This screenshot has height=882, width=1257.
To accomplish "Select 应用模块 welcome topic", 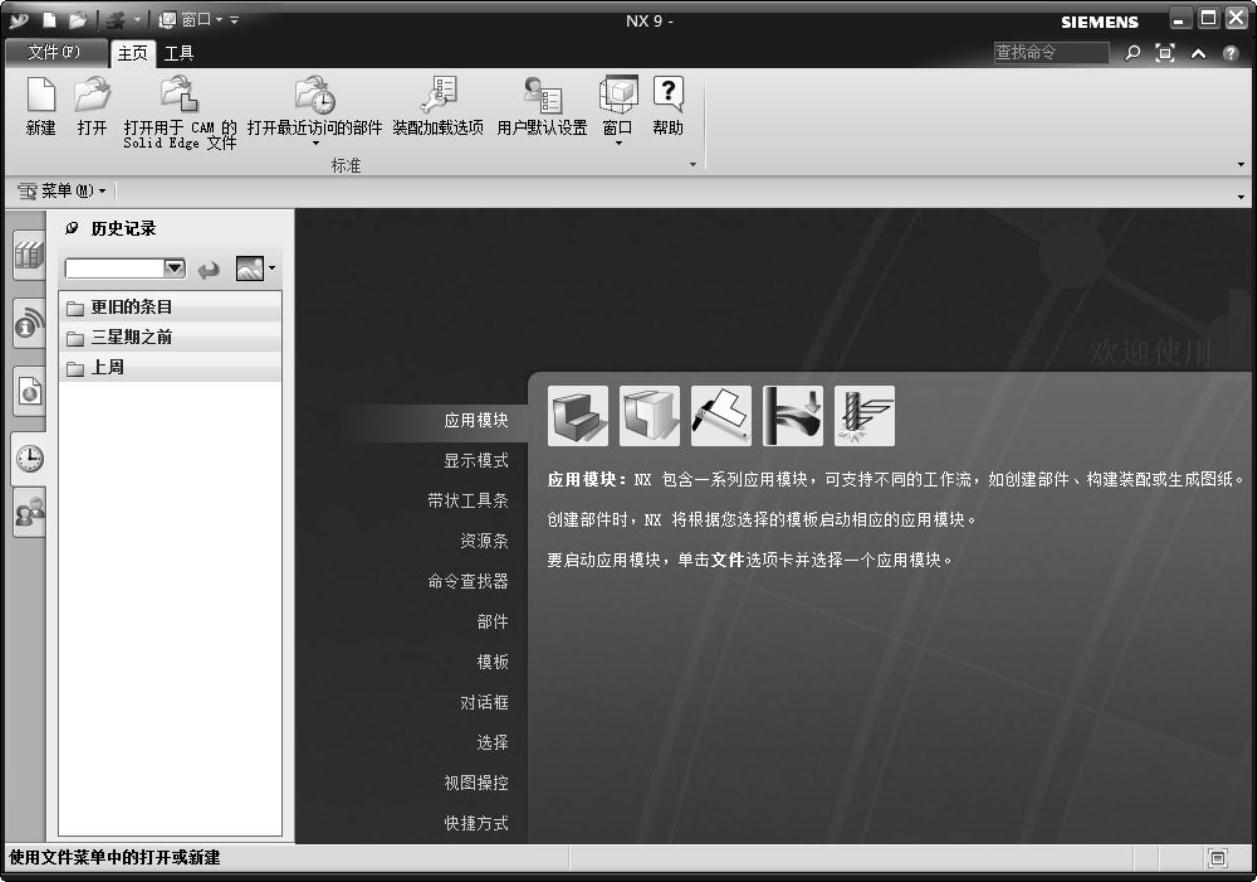I will pos(476,421).
